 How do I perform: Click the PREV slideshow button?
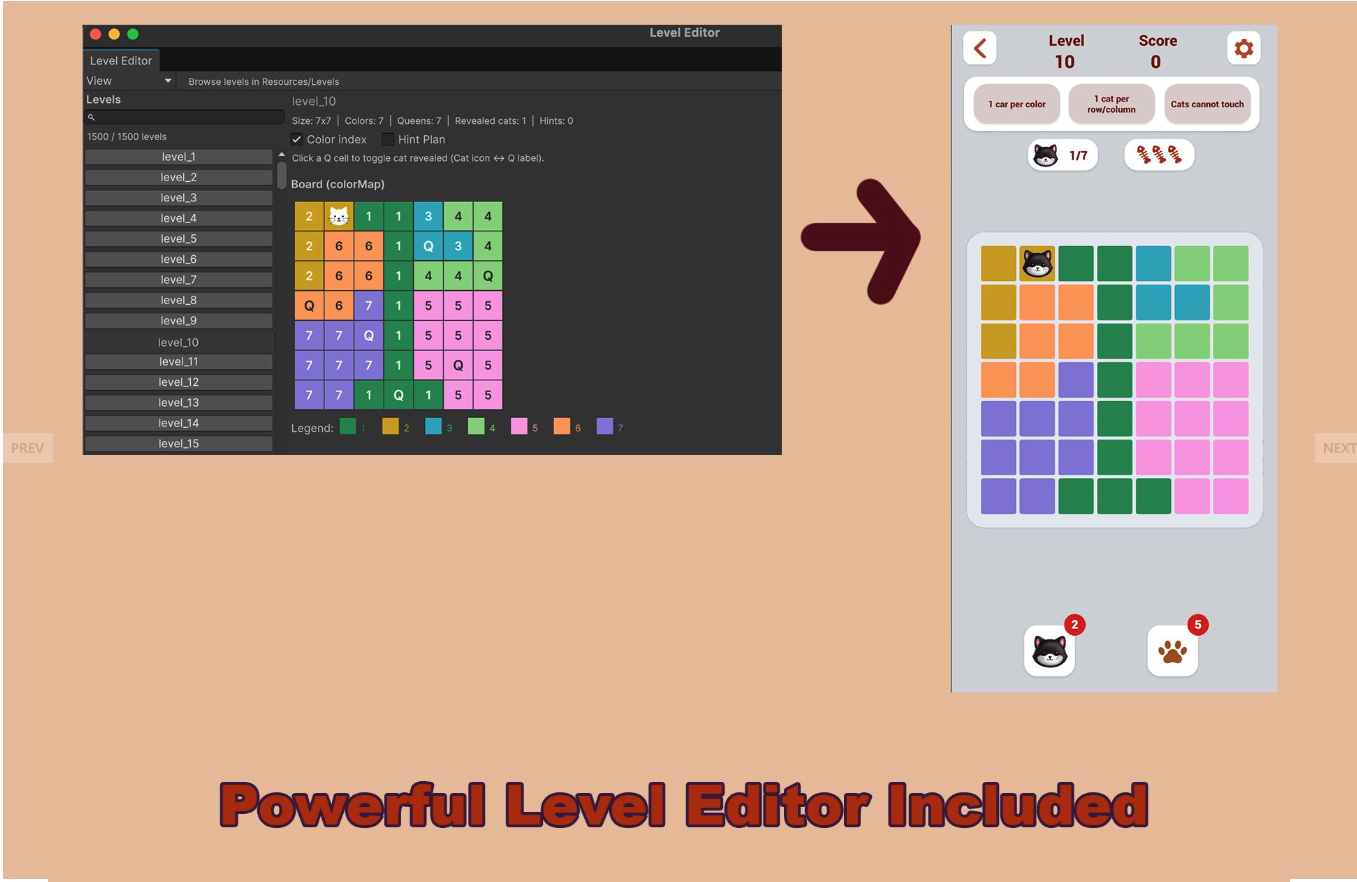click(x=27, y=448)
